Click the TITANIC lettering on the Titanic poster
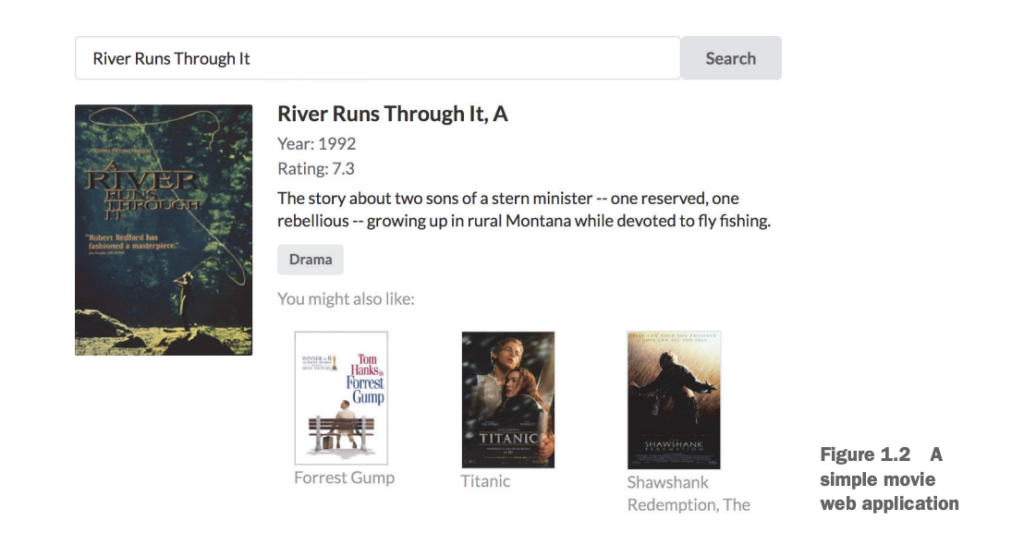Viewport: 1024px width, 545px height. click(508, 438)
